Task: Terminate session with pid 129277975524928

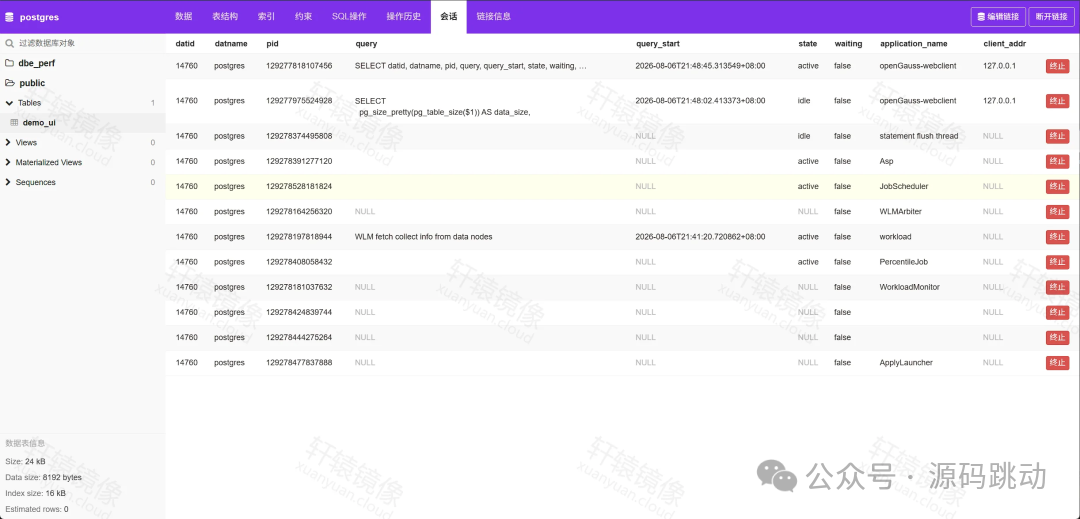Action: 1057,100
